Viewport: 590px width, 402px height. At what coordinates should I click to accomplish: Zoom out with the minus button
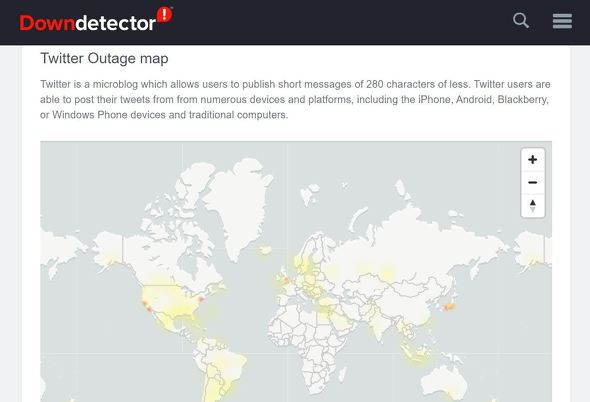coord(532,183)
